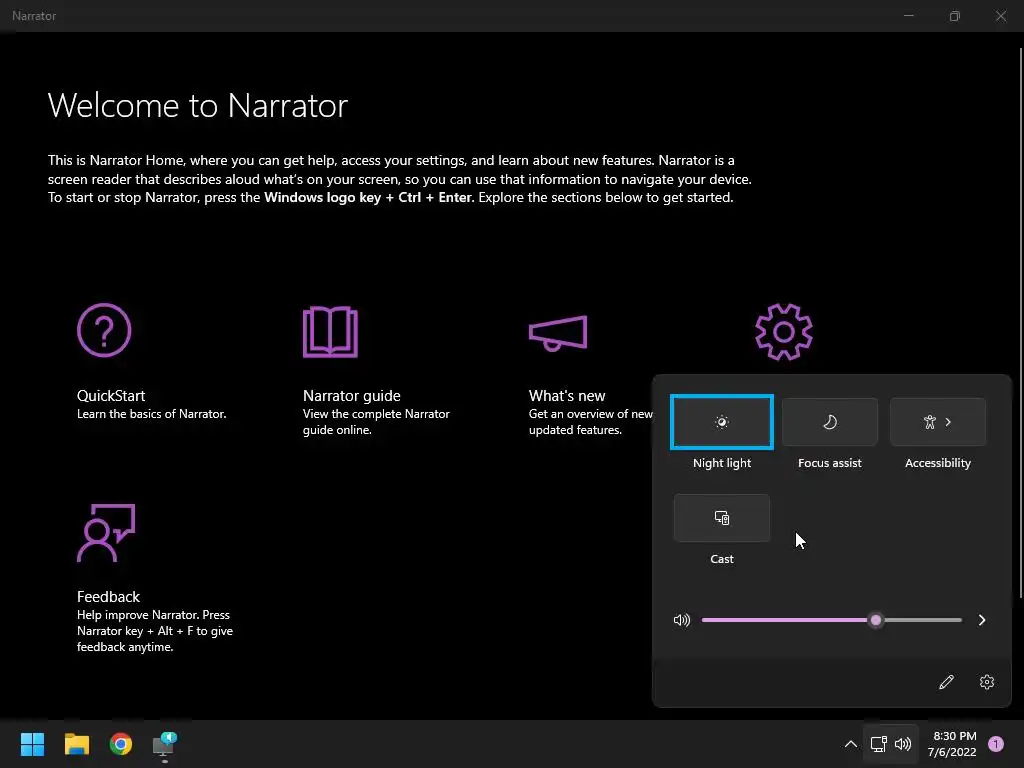Click the Narrator window vertical scrollbar
This screenshot has width=1024, height=768.
[x=1021, y=323]
